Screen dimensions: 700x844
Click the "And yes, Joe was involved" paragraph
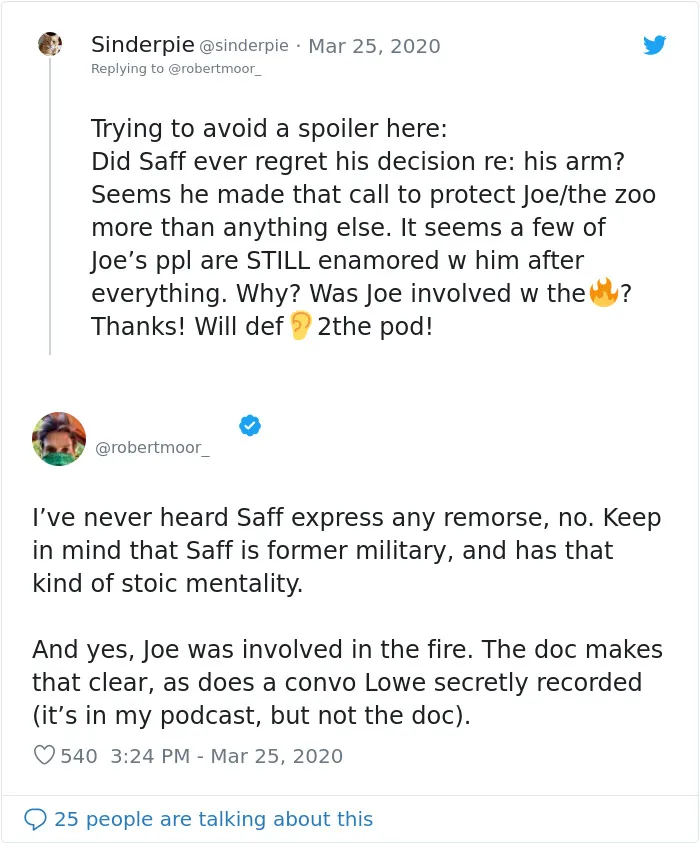[347, 682]
